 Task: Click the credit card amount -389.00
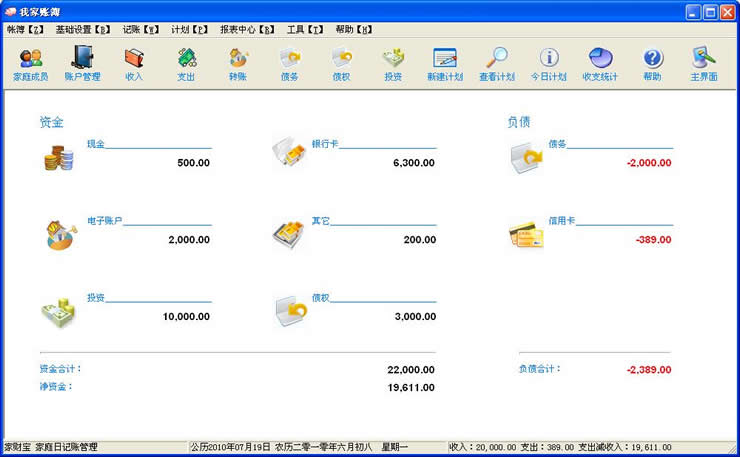(x=653, y=239)
